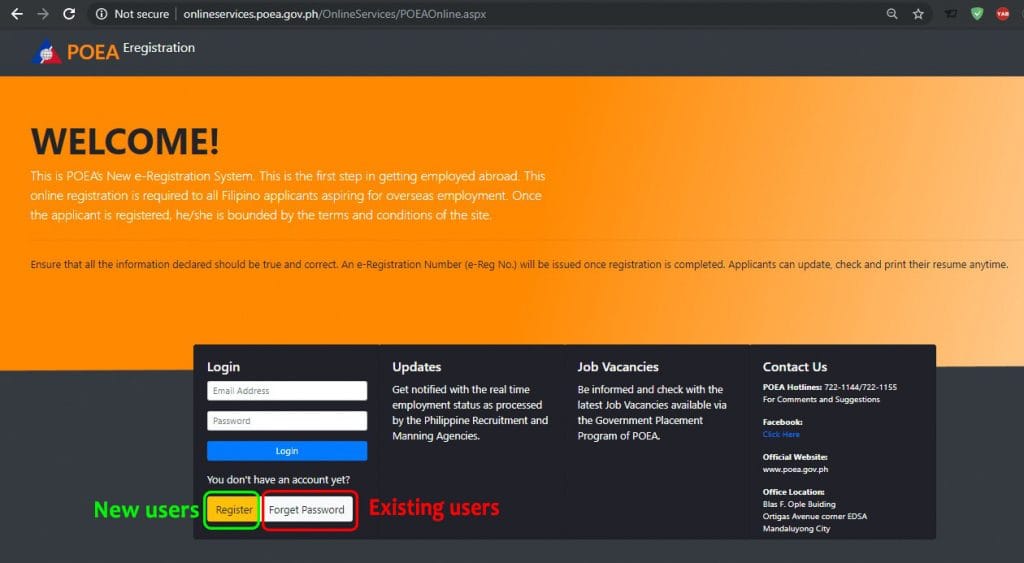
Task: Click the zoom magnifier icon in address bar
Action: (x=891, y=14)
